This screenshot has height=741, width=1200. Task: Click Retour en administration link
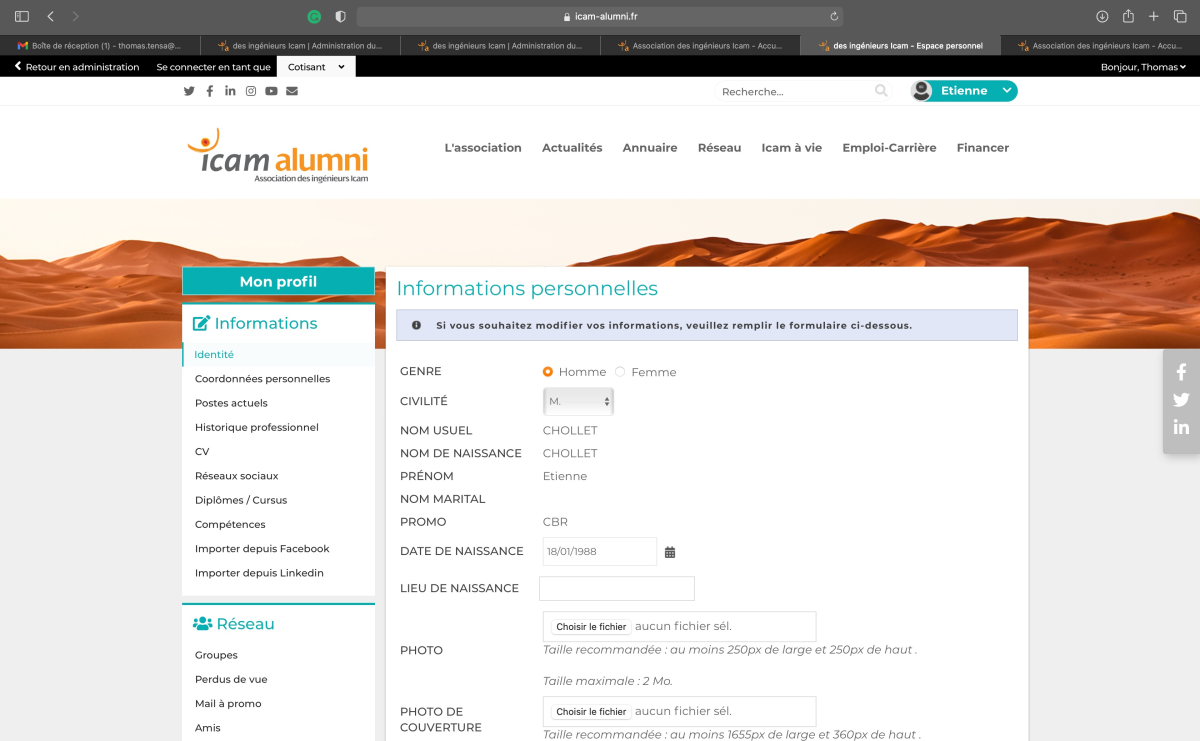(x=77, y=67)
